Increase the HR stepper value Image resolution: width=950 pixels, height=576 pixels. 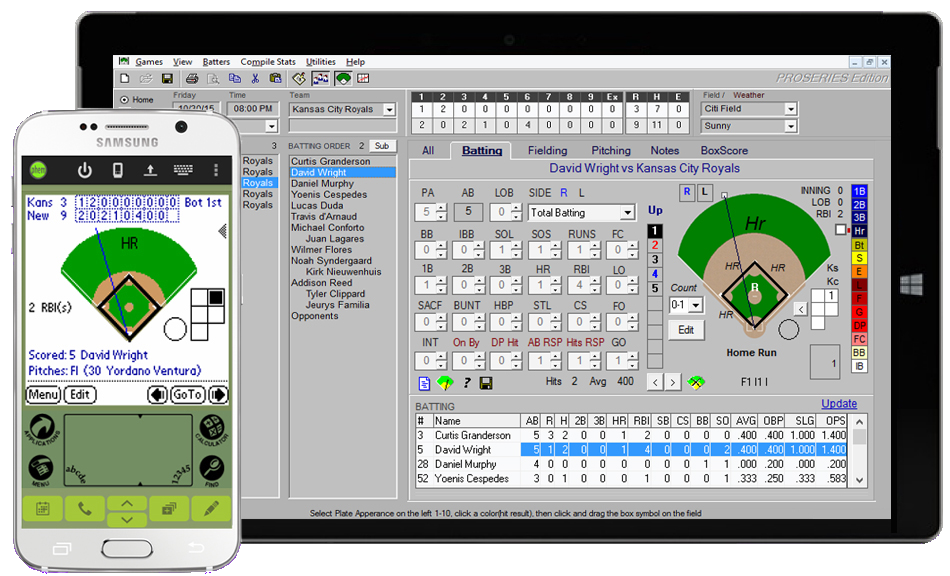[x=556, y=281]
